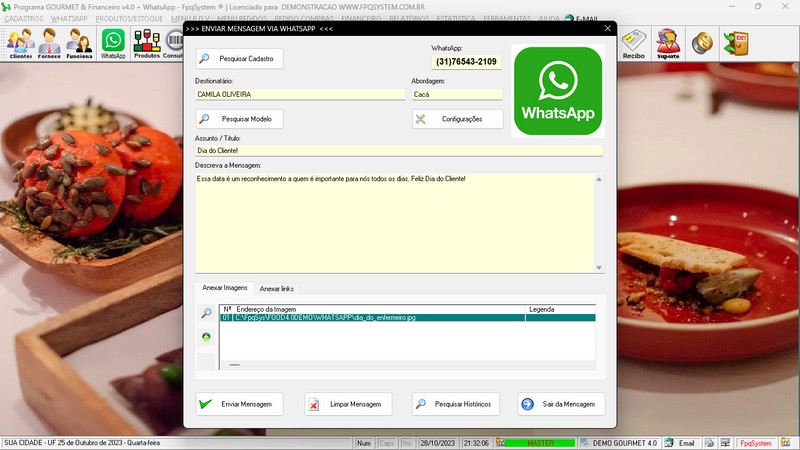Screen dimensions: 800x450
Task: Click the message scrollbar down arrow
Action: [599, 268]
